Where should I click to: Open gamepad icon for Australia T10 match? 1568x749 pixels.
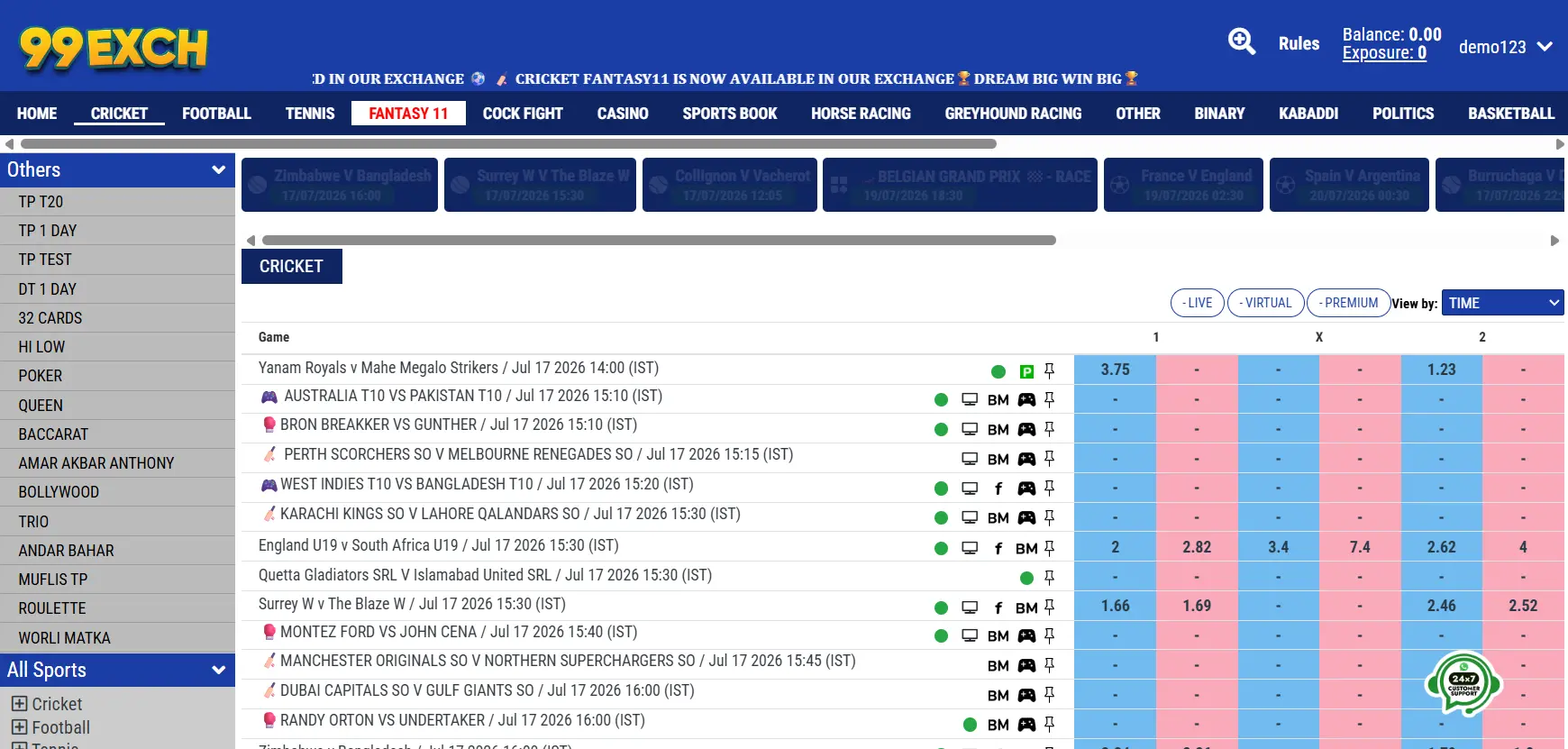pyautogui.click(x=1026, y=399)
